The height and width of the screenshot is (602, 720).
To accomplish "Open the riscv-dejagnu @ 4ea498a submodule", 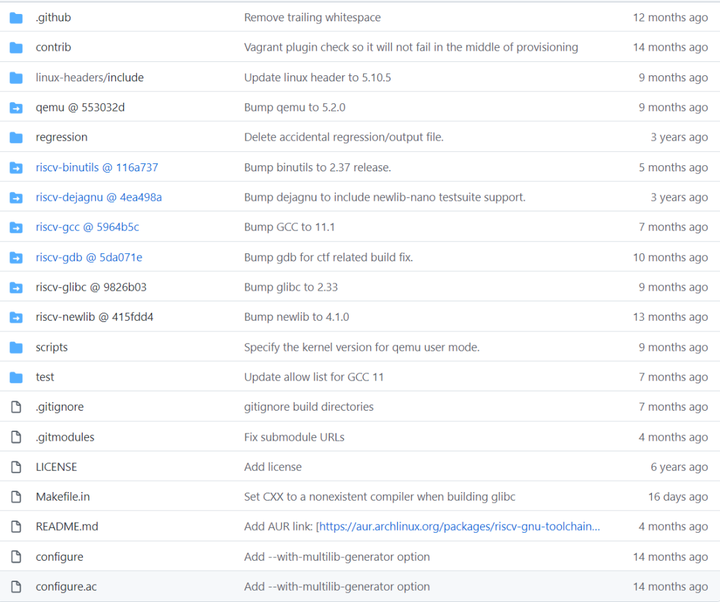I will (98, 198).
